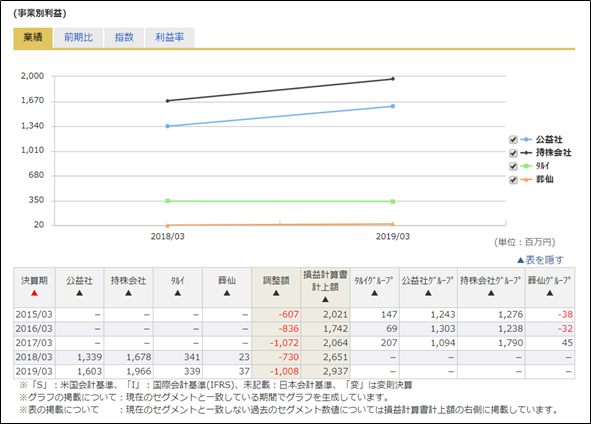Click the 2019/03 table row label
The height and width of the screenshot is (424, 591).
click(34, 372)
